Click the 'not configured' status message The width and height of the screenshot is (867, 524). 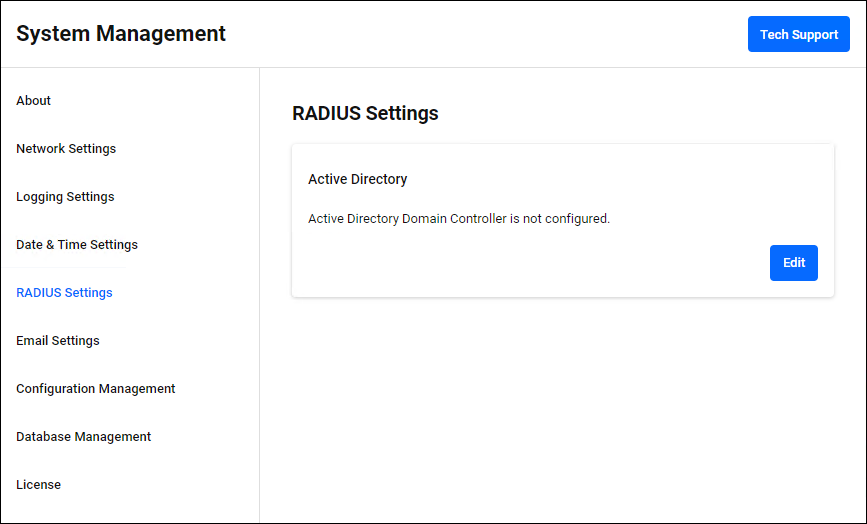459,218
